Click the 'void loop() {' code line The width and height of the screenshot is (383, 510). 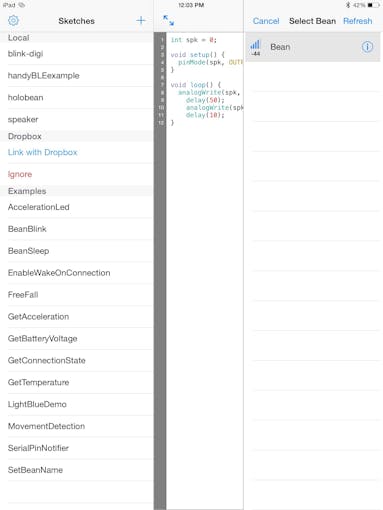196,85
